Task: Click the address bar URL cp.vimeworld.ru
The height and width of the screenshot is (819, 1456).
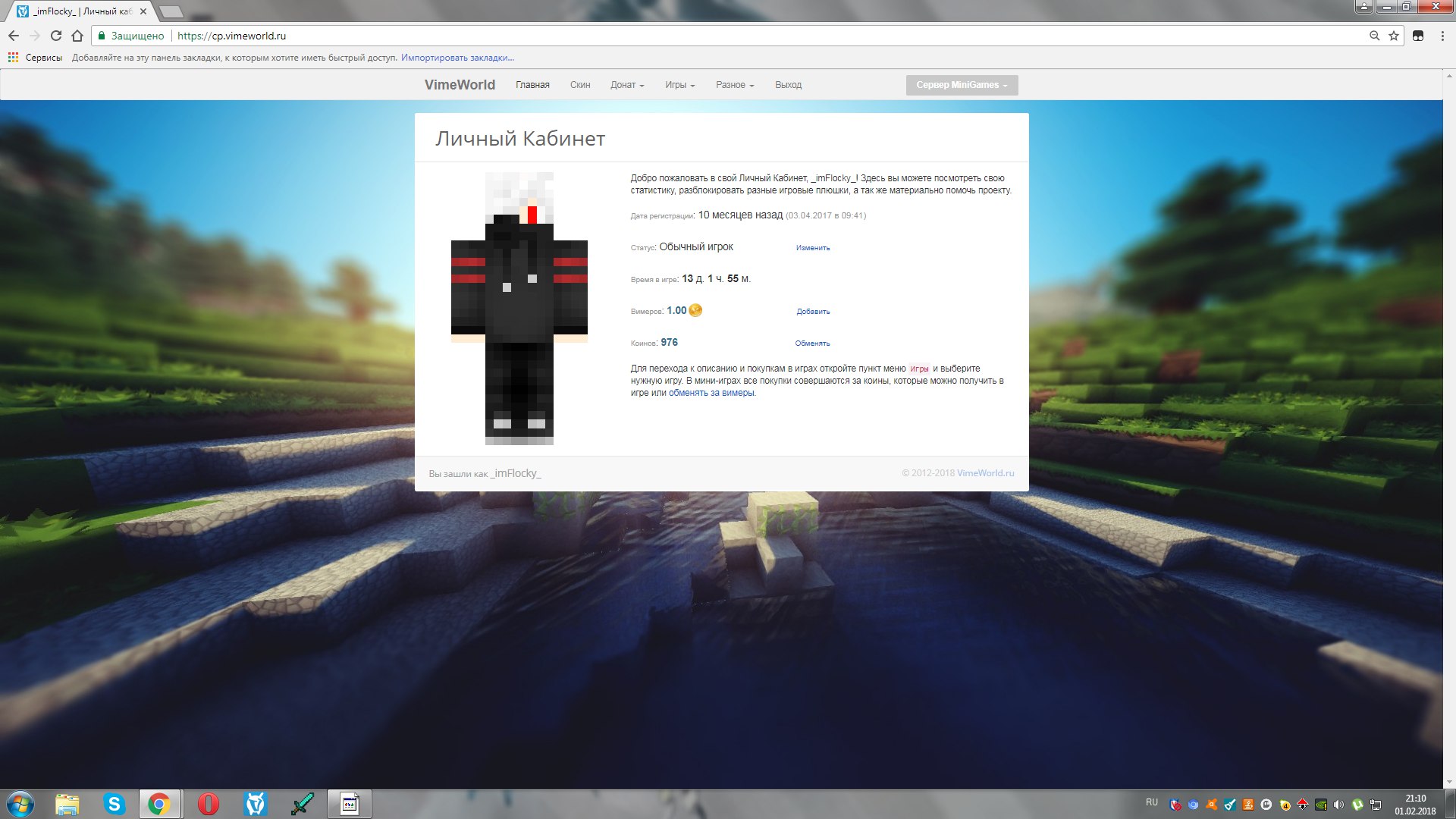Action: point(231,36)
